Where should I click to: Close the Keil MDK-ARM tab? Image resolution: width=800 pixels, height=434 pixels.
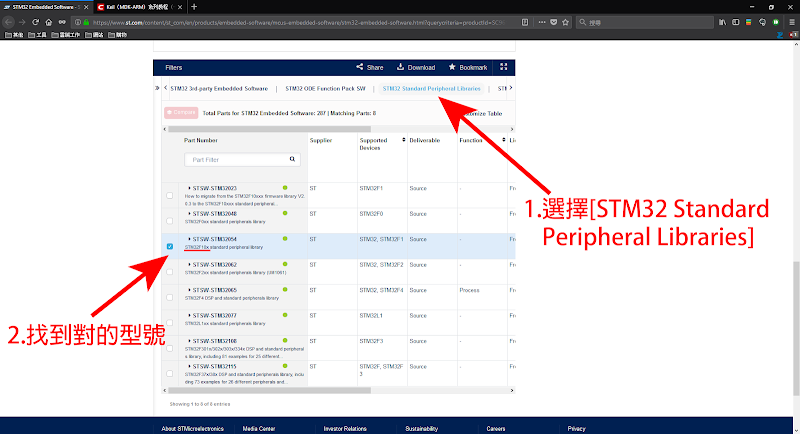180,7
